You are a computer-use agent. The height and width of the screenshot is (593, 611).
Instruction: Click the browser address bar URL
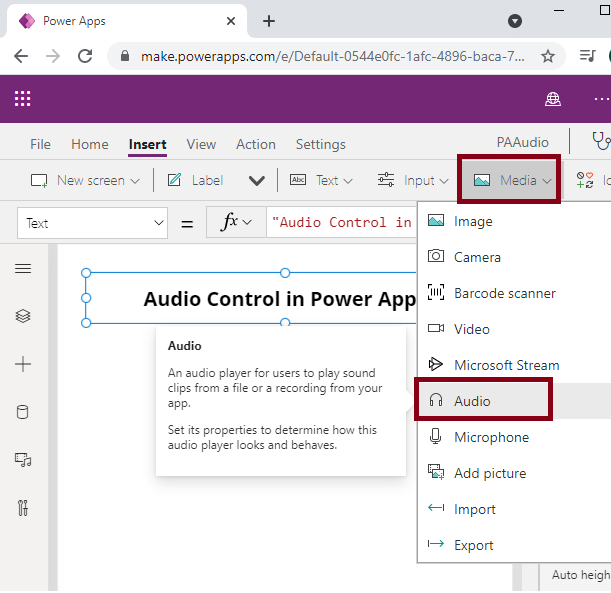(x=333, y=56)
